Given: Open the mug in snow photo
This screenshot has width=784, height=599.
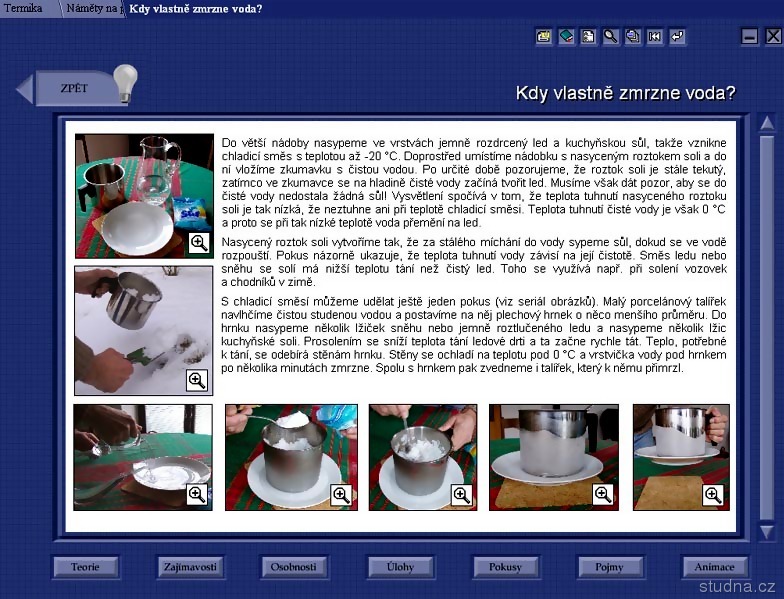Looking at the screenshot, I should coord(144,330).
